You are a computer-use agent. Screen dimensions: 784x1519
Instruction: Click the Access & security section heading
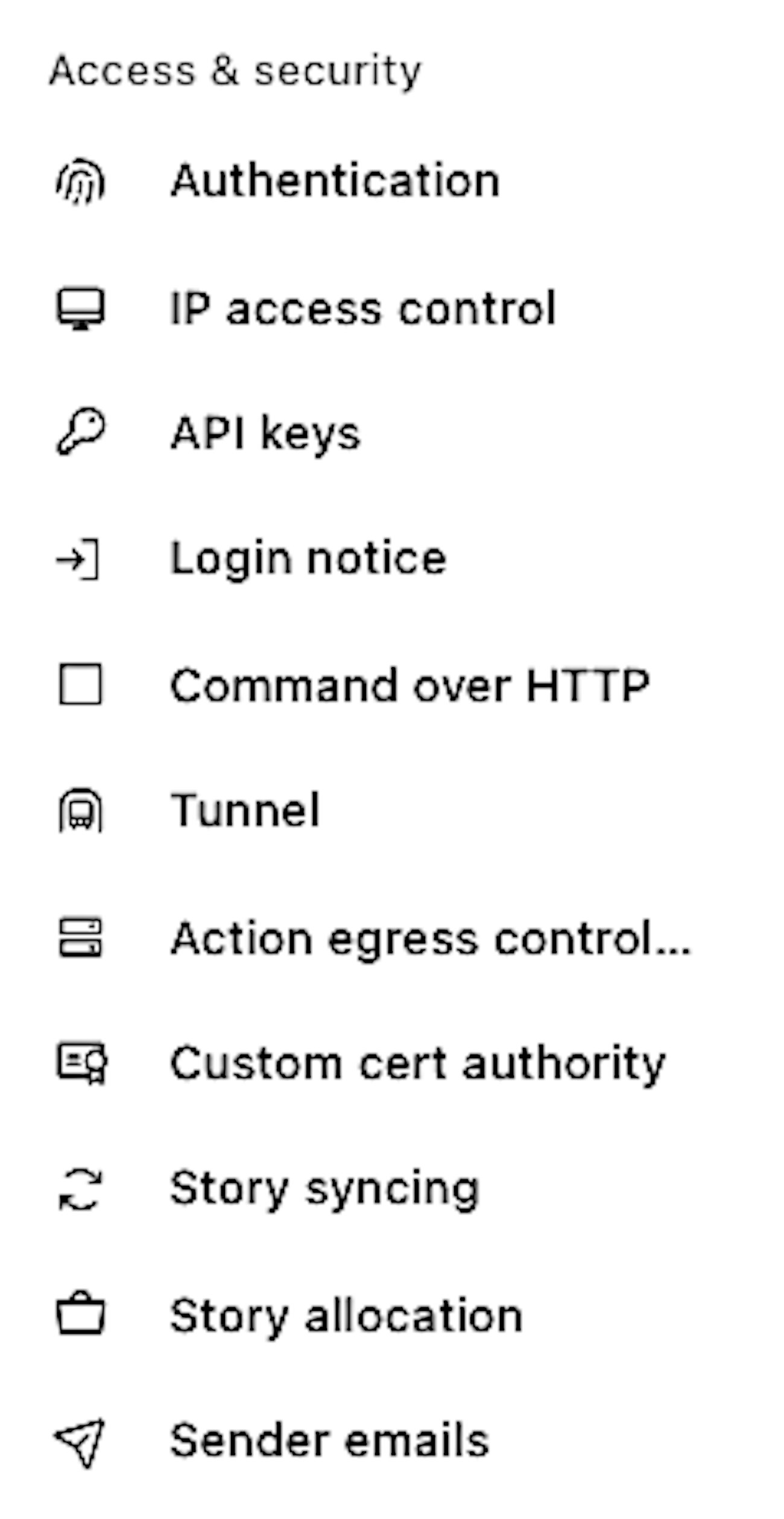click(x=235, y=71)
